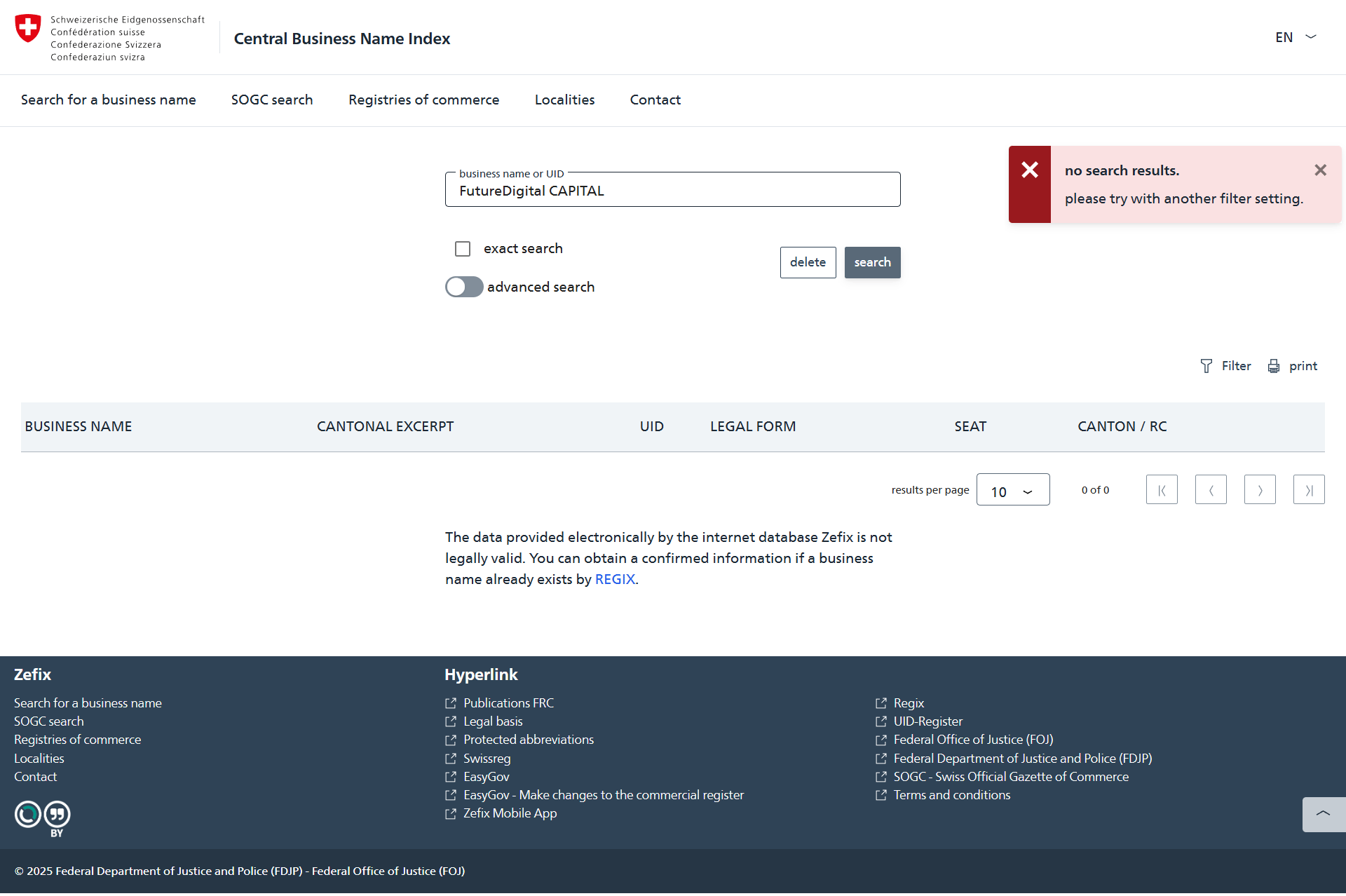Image resolution: width=1346 pixels, height=896 pixels.
Task: Open the Localities menu item
Action: [x=565, y=100]
